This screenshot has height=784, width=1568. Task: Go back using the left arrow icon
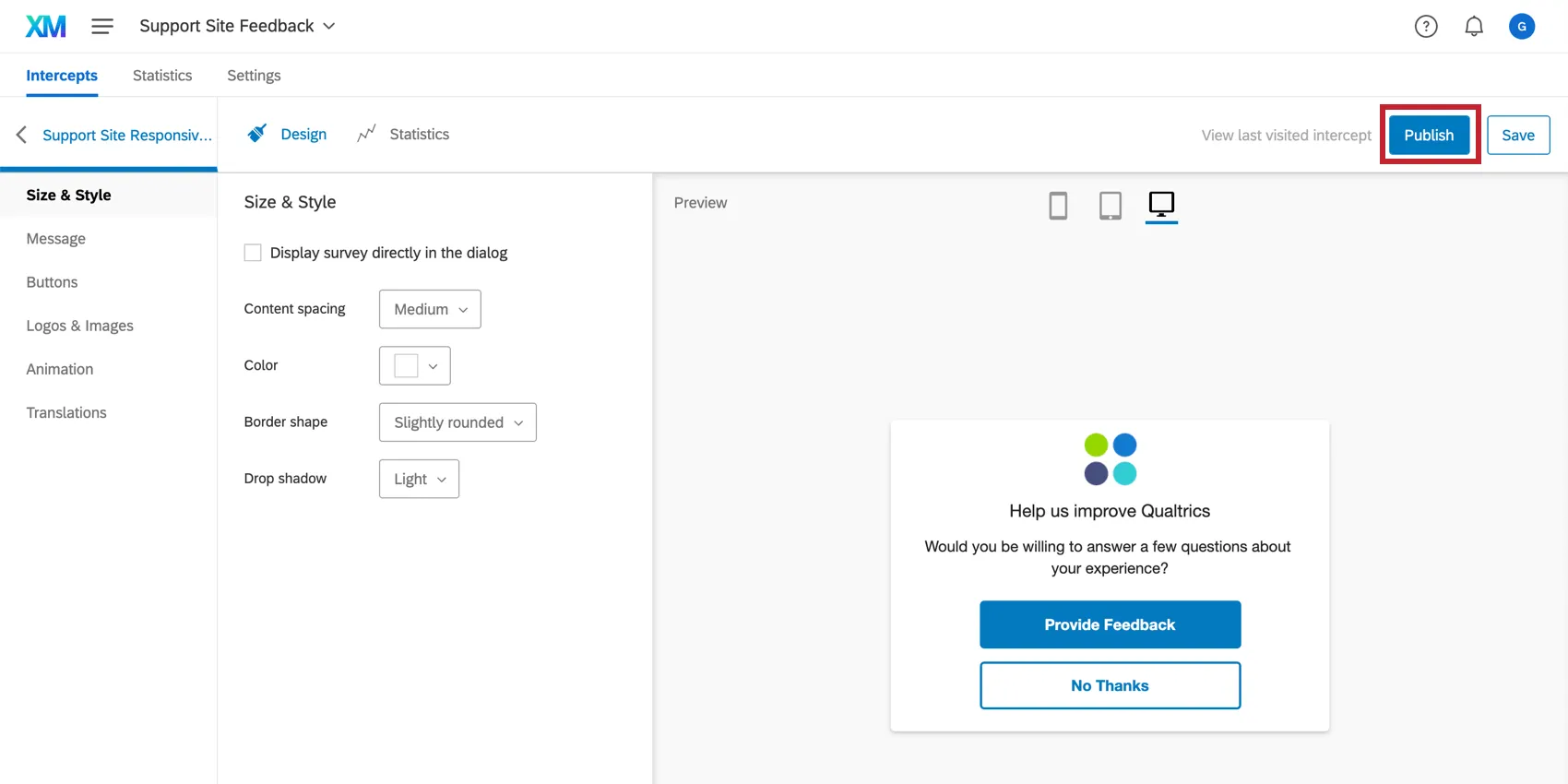pos(21,135)
